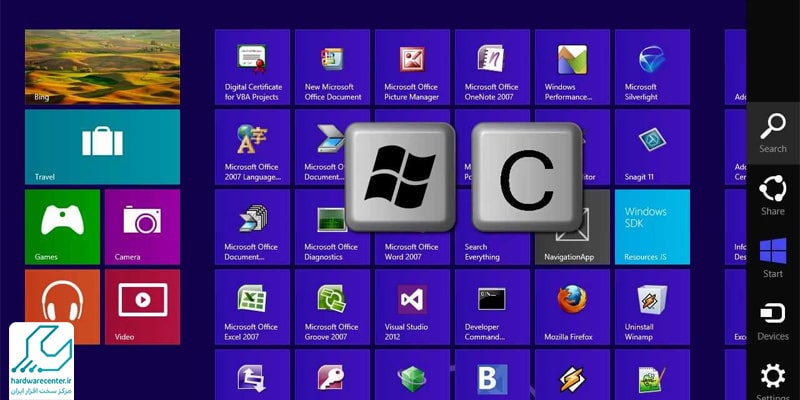Launch Microsoft Office Picture Manager
The image size is (800, 400).
(412, 67)
